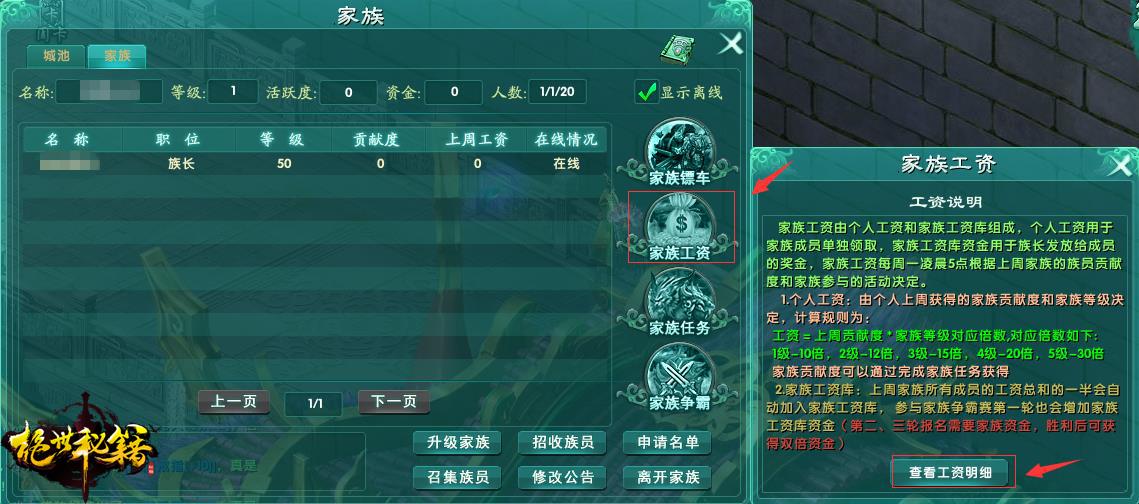
Task: Close the 家族 panel with X
Action: pos(730,44)
